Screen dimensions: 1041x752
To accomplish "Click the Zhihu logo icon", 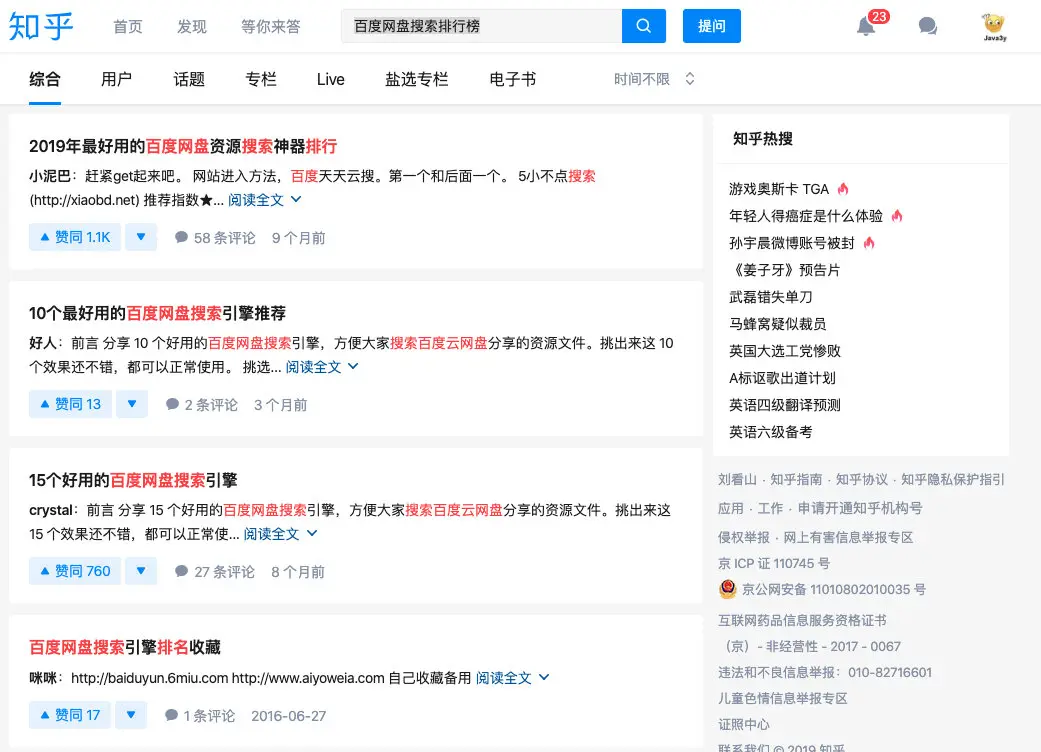I will tap(41, 27).
